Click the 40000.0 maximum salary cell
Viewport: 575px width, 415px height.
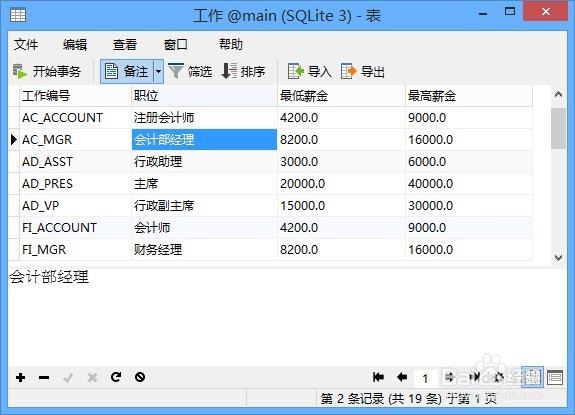point(469,184)
